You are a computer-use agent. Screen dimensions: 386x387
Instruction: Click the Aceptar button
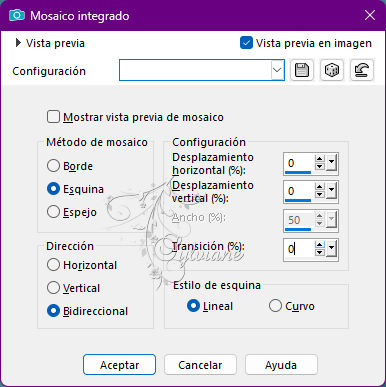pos(119,365)
